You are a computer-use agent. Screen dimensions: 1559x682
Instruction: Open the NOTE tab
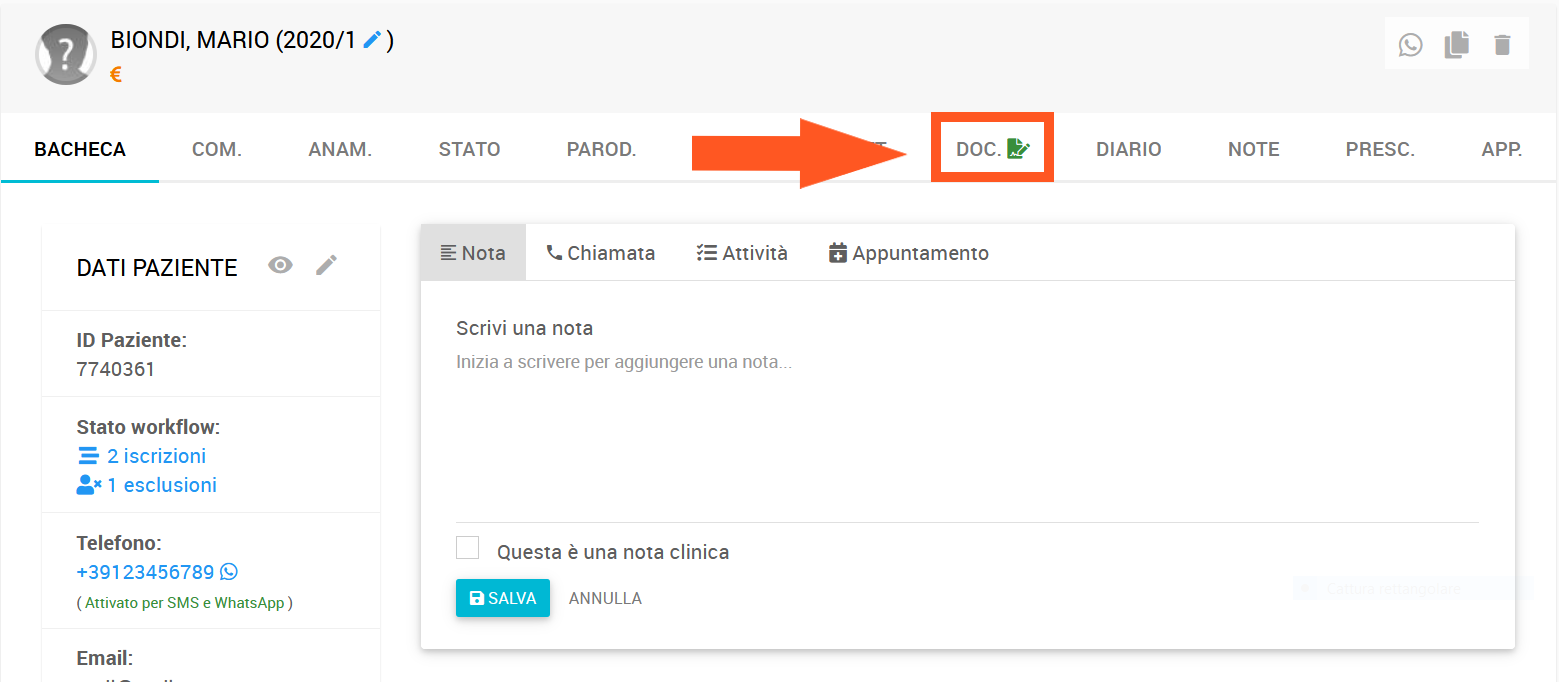(x=1254, y=150)
